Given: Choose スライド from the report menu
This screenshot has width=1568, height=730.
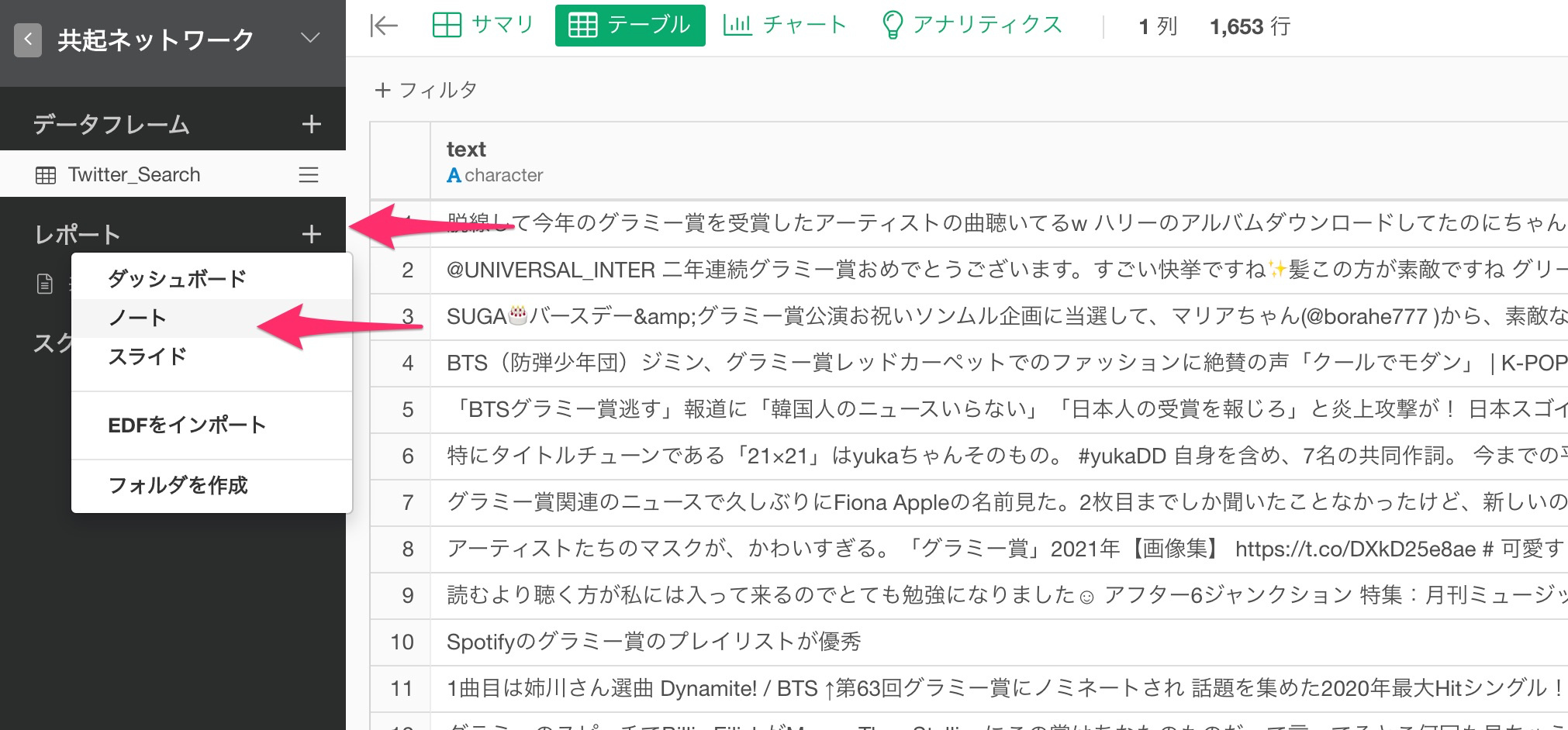Looking at the screenshot, I should 212,356.
